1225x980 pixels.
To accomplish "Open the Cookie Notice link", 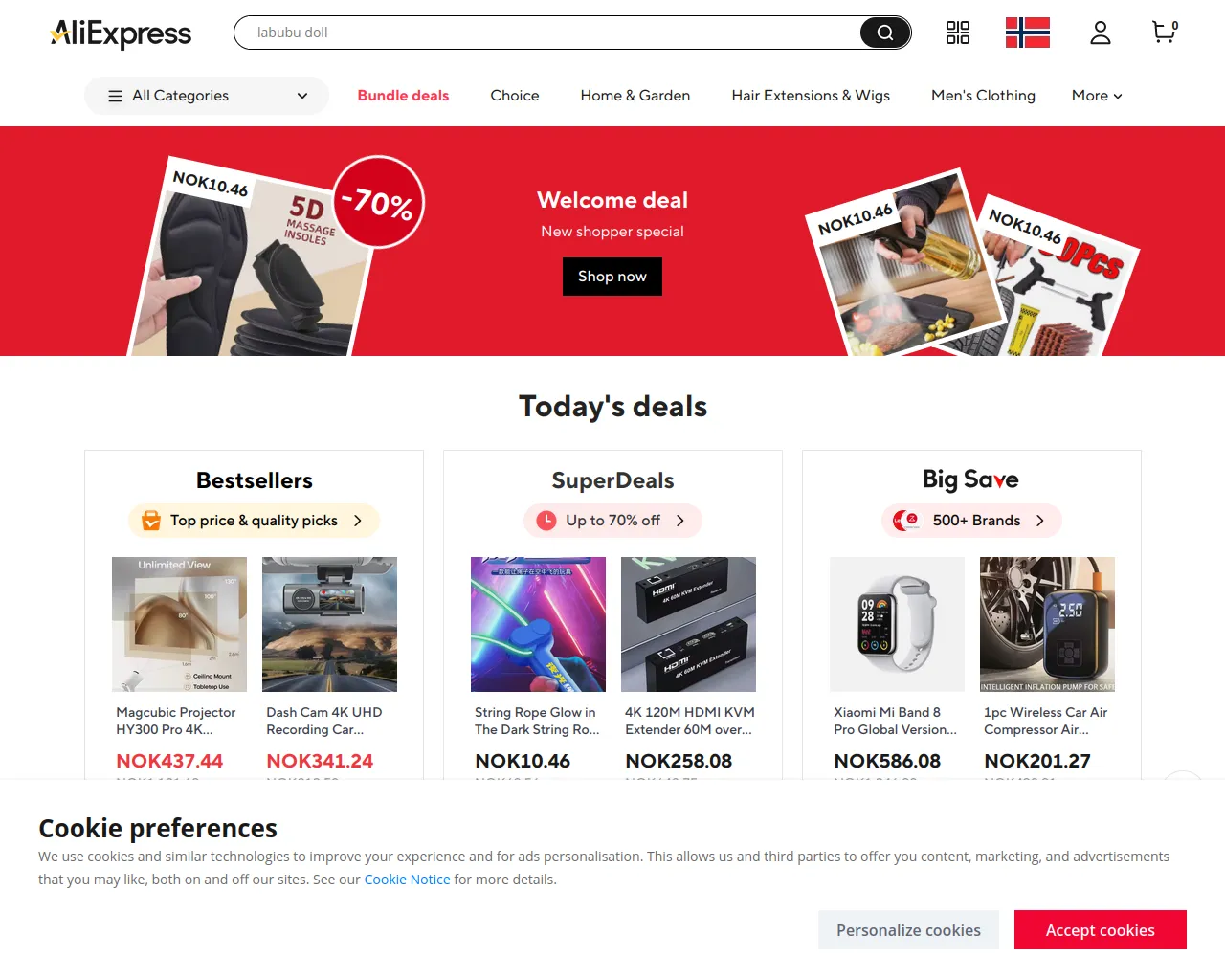I will (407, 880).
